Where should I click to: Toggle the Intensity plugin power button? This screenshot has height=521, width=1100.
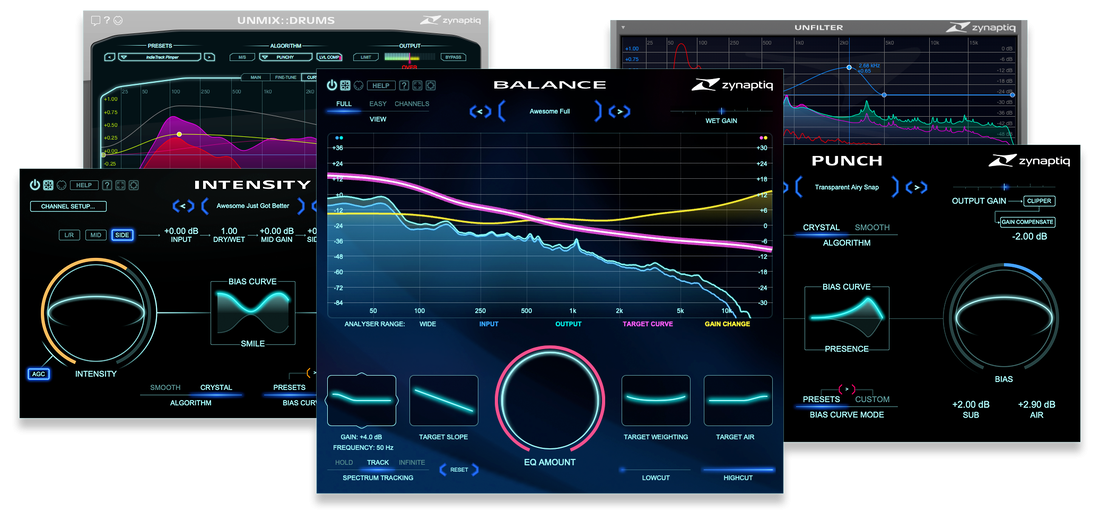35,185
